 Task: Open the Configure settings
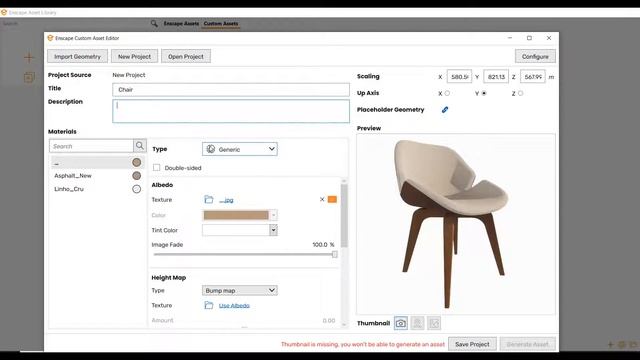pyautogui.click(x=535, y=56)
